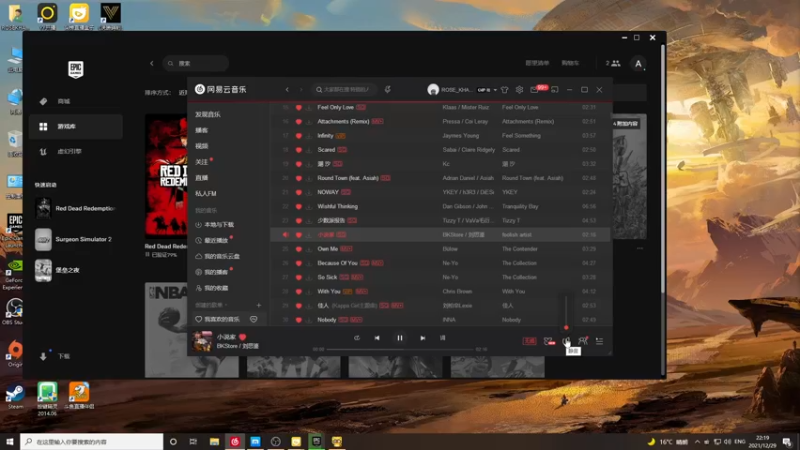Open 我的收藏 in the sidebar
800x450 pixels.
tap(216, 288)
